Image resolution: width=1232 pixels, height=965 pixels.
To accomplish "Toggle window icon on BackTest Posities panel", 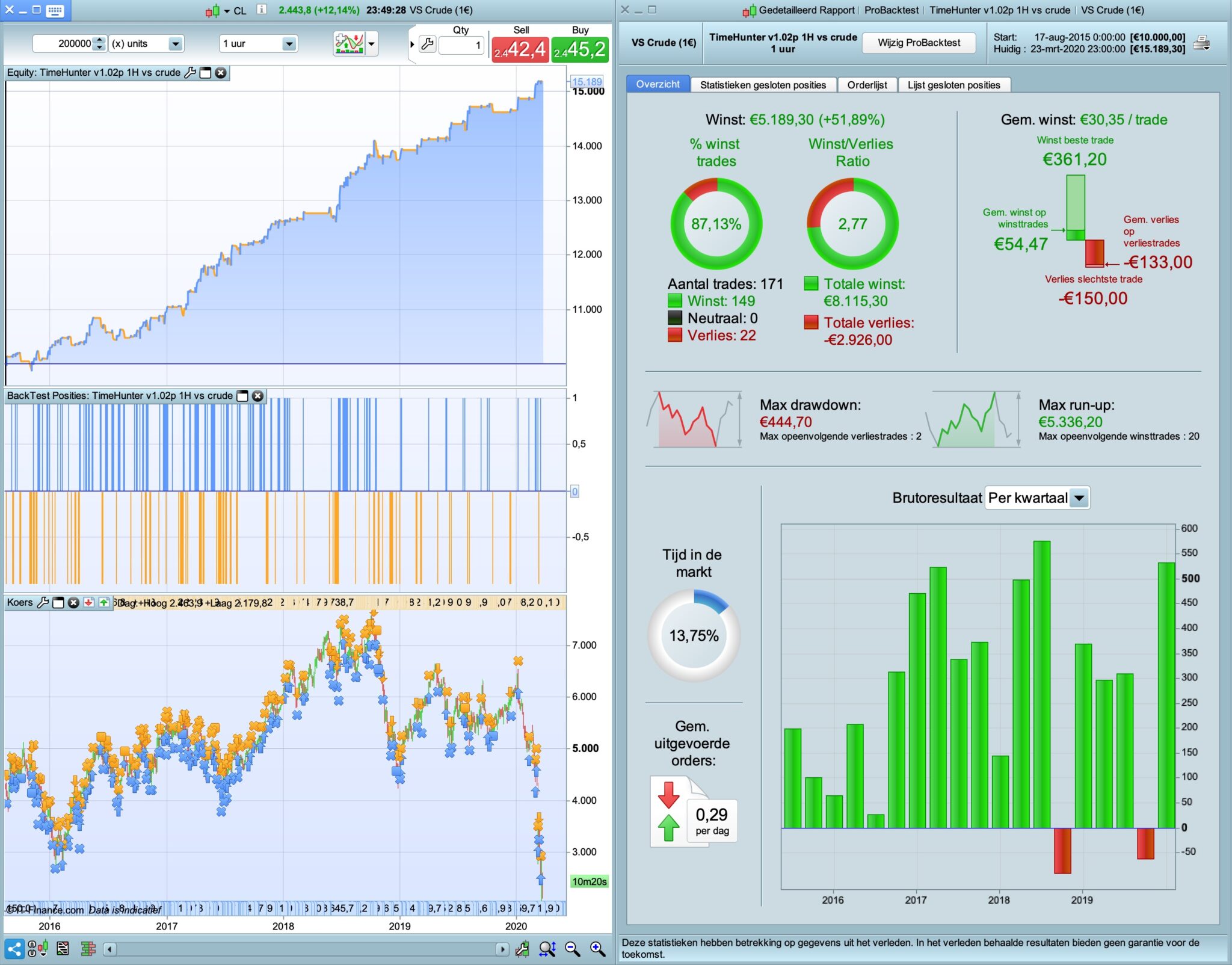I will [242, 396].
